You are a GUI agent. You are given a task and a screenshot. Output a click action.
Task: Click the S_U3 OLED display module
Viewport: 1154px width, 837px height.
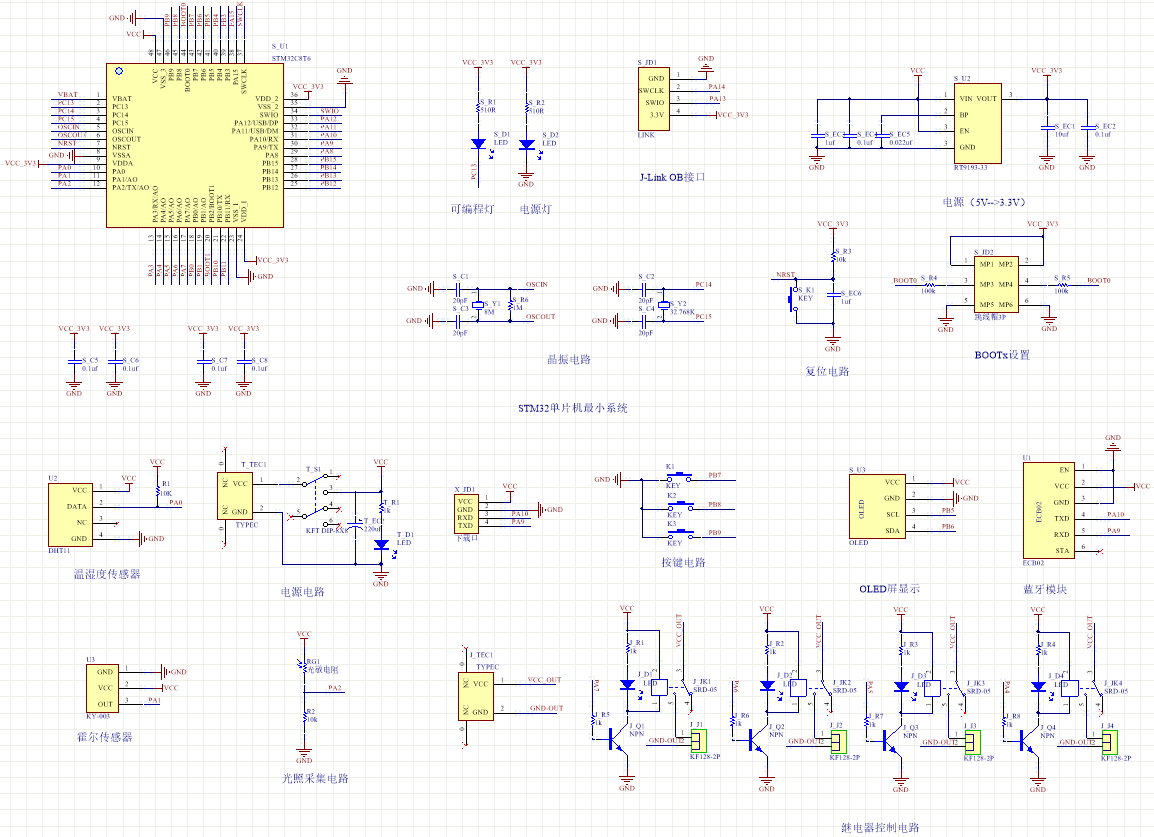877,506
